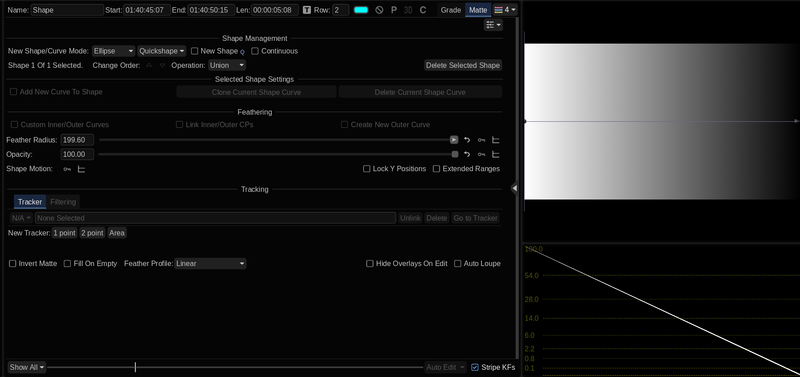Image resolution: width=800 pixels, height=377 pixels.
Task: Open the Union operation dropdown
Action: click(x=227, y=65)
